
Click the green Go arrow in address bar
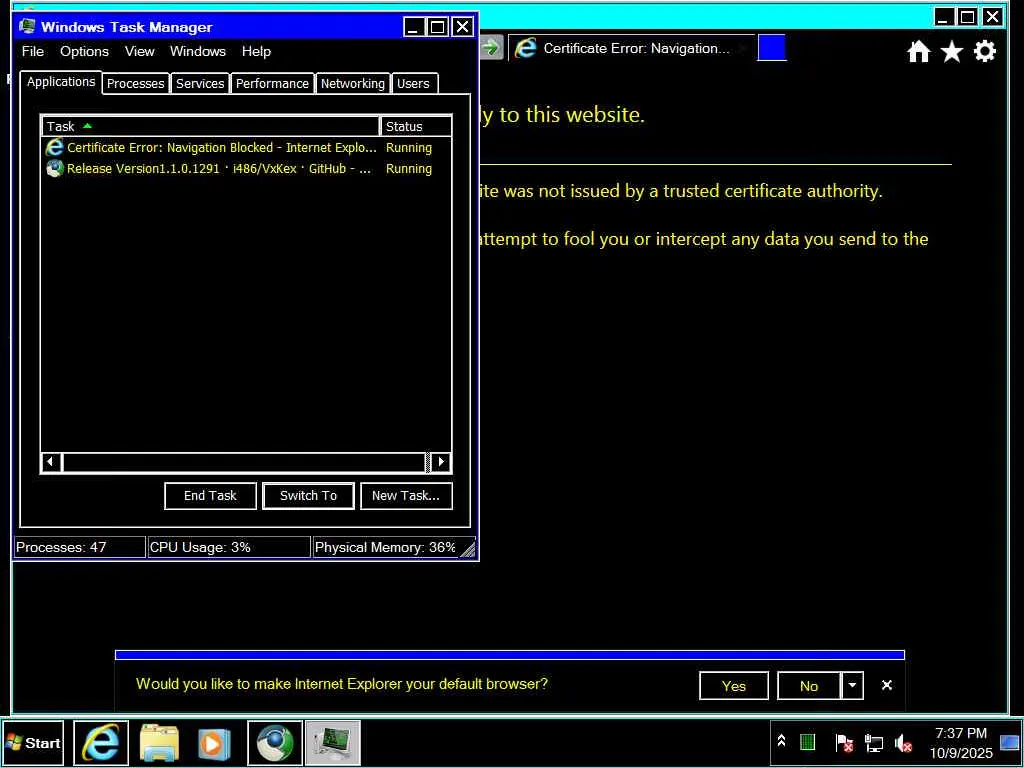point(490,48)
